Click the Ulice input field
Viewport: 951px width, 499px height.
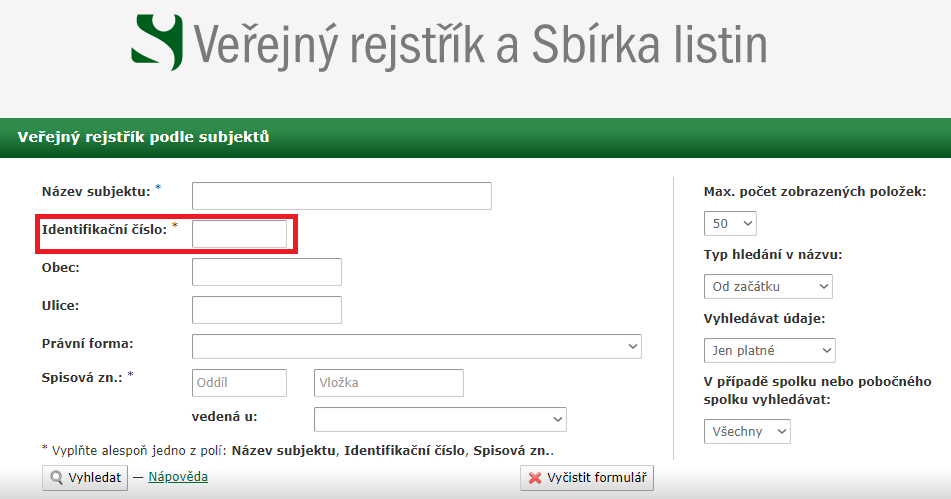[x=266, y=310]
